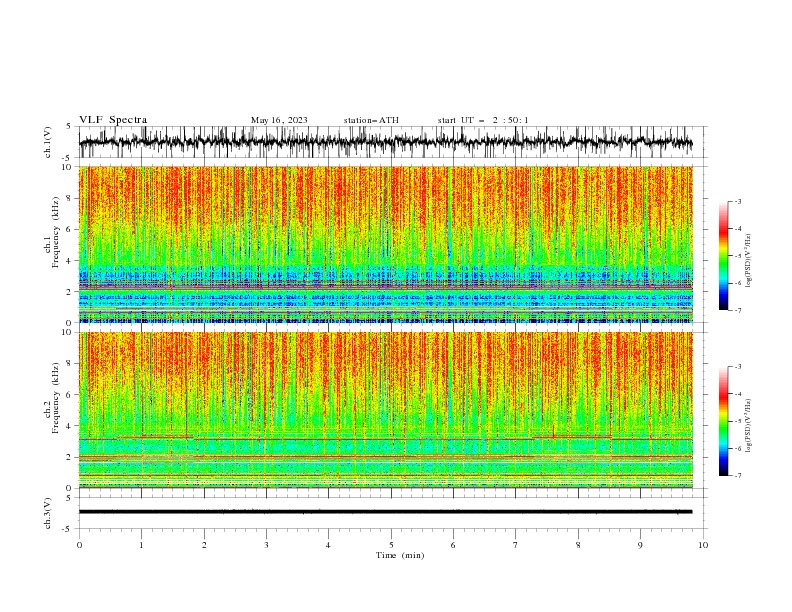This screenshot has height=612, width=792.
Task: Click the 'ch.3(V)' waveform axis label
Action: click(48, 513)
